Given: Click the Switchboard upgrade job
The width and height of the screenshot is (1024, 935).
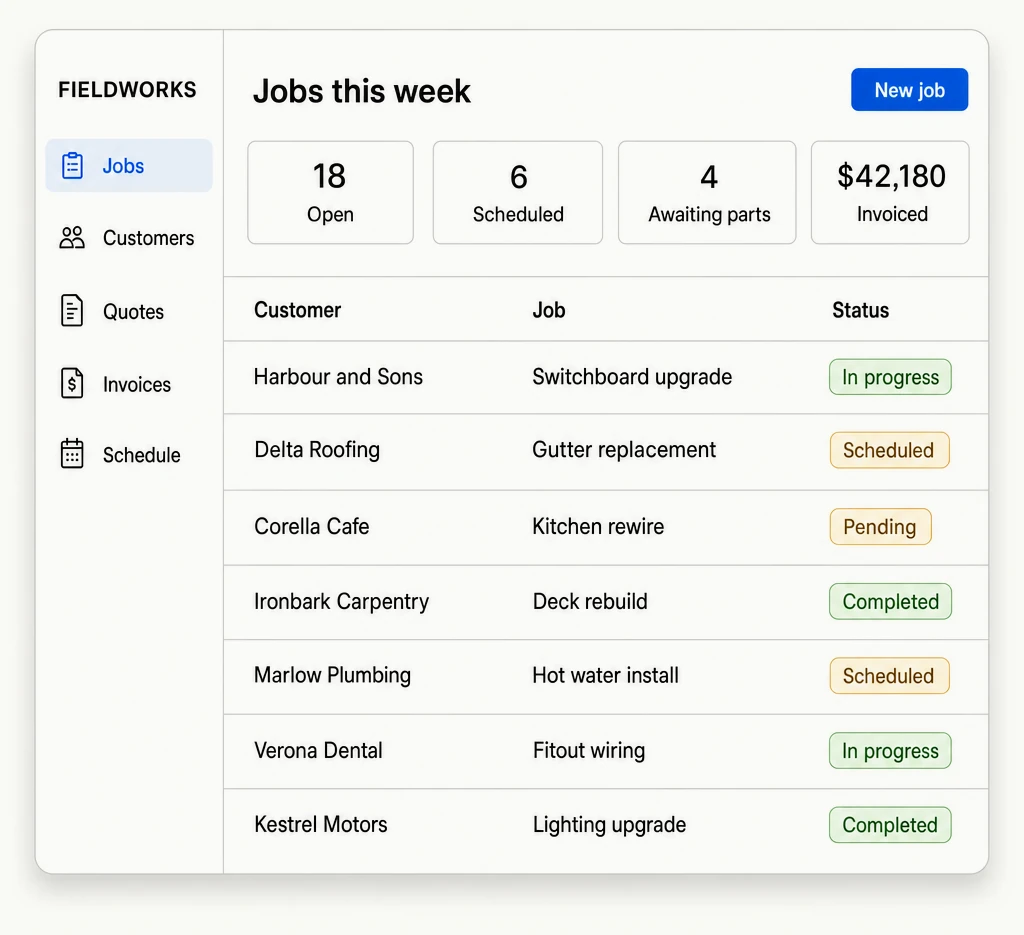Looking at the screenshot, I should [x=632, y=377].
